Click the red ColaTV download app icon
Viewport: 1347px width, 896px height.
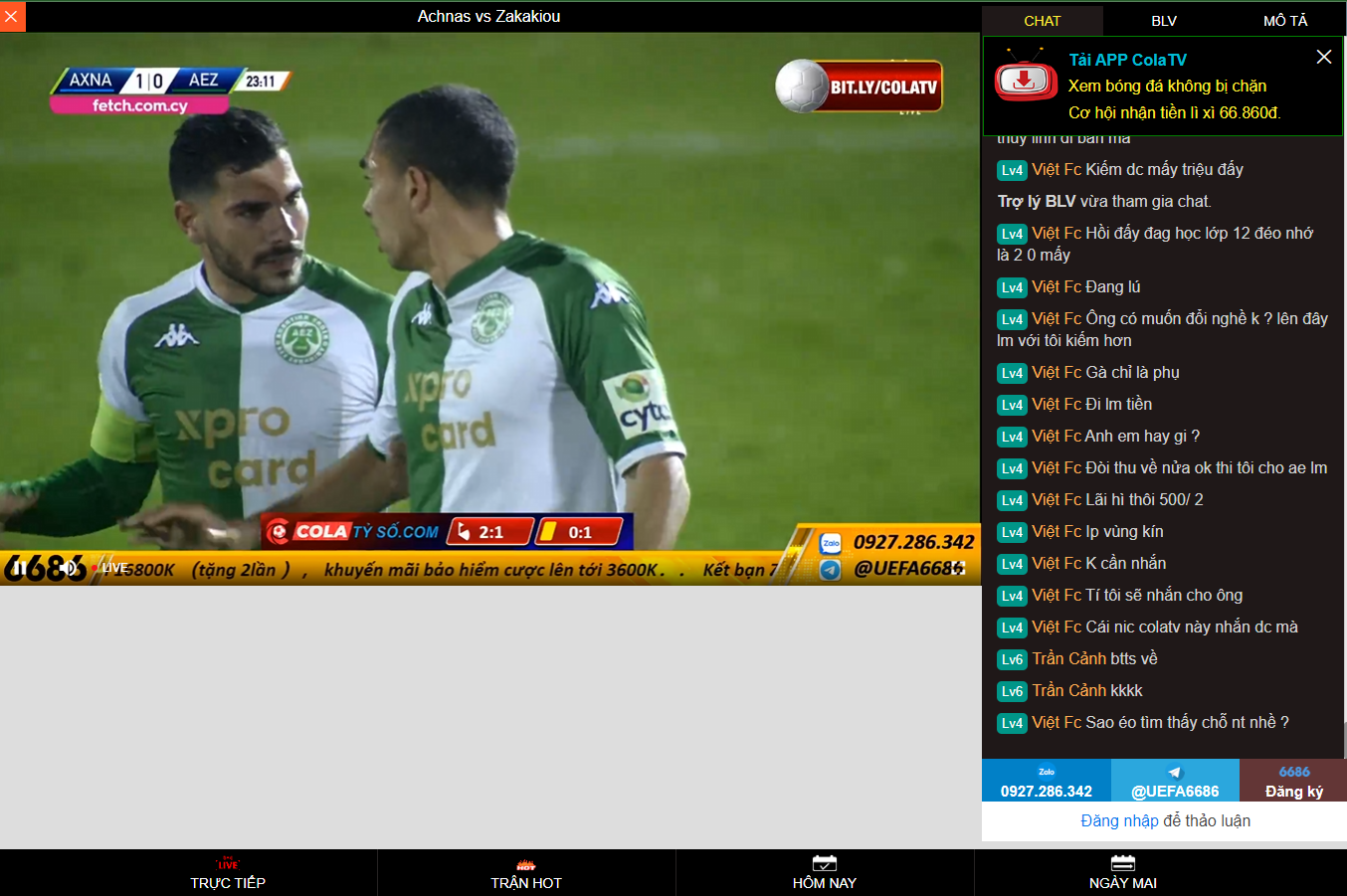click(1025, 81)
